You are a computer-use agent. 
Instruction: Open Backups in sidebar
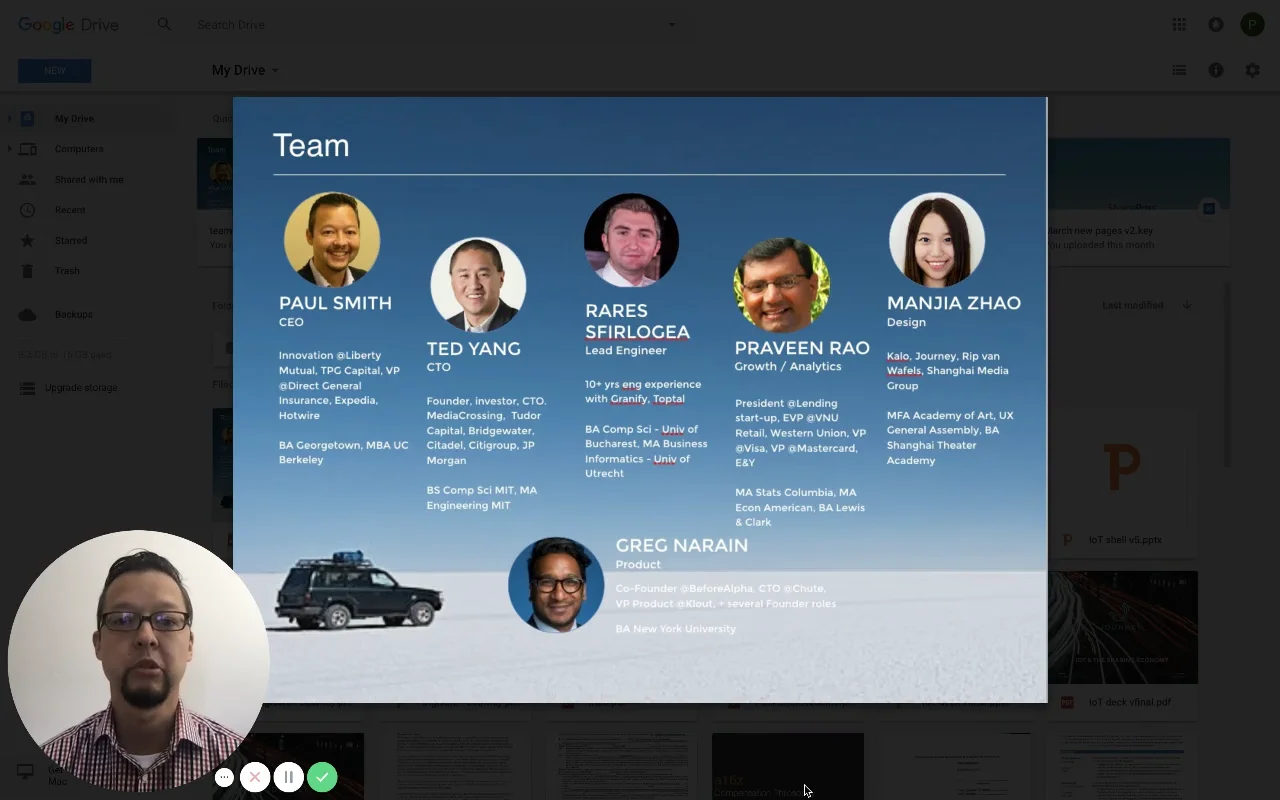click(73, 314)
